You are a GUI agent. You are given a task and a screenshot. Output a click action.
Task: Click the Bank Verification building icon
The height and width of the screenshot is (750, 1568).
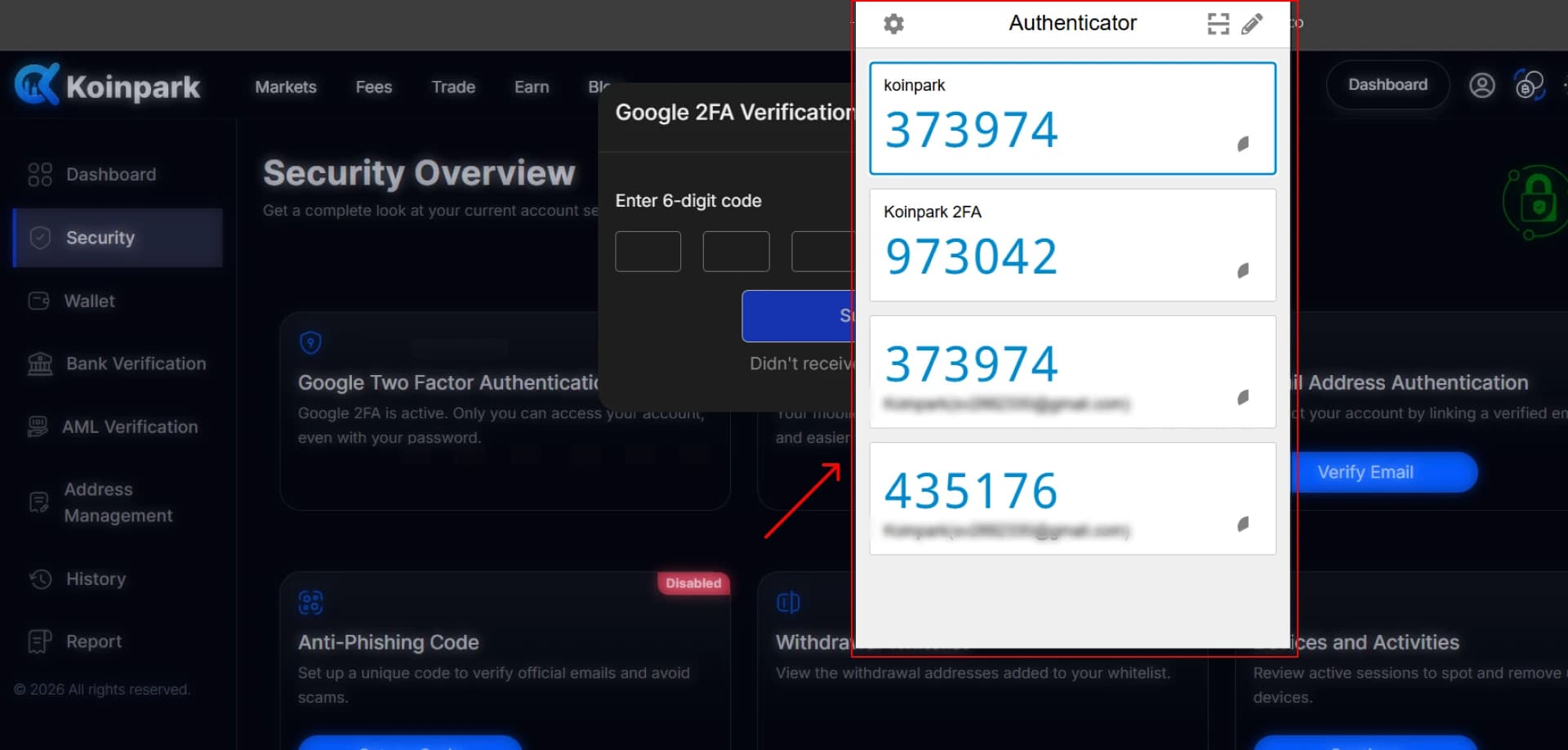coord(40,364)
